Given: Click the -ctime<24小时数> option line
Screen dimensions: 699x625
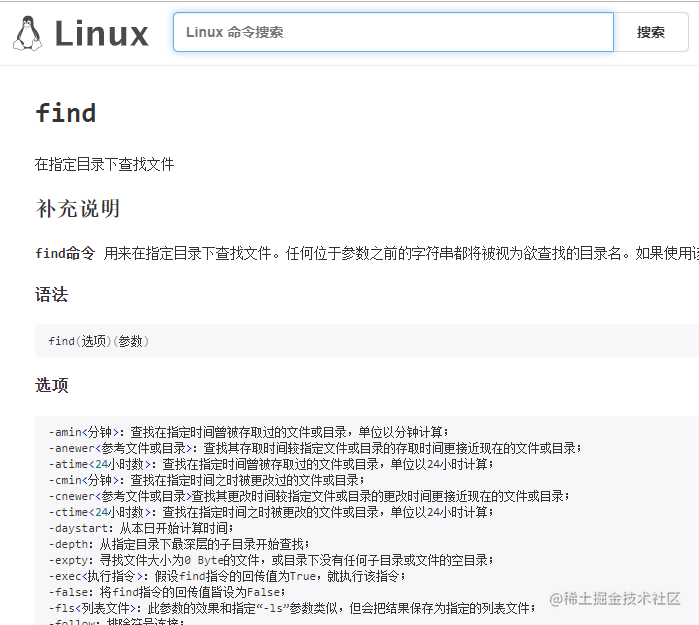Looking at the screenshot, I should (271, 512).
